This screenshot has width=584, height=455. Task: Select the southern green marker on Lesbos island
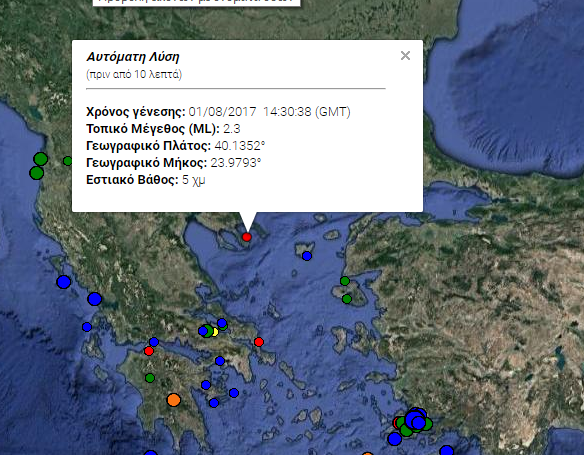tap(347, 299)
